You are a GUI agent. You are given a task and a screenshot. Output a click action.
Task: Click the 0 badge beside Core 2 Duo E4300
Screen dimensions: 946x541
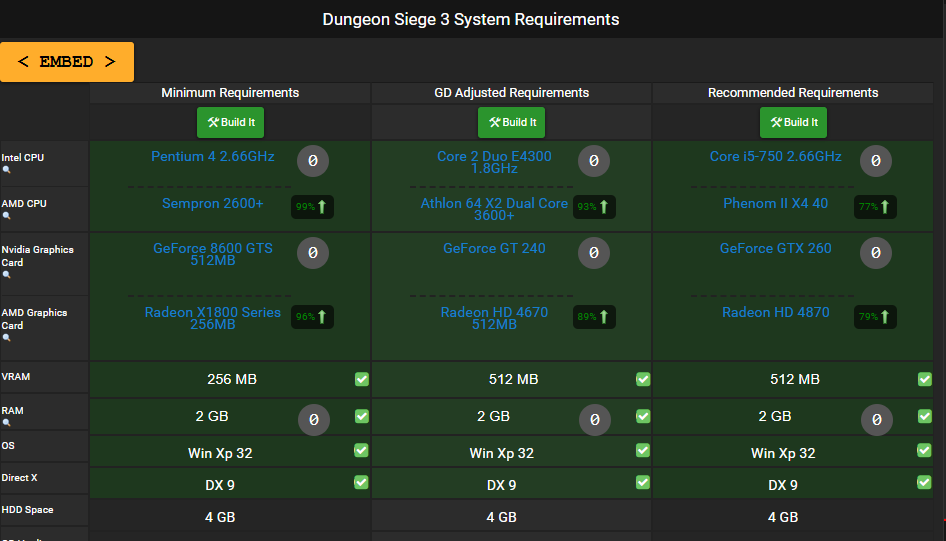(594, 161)
